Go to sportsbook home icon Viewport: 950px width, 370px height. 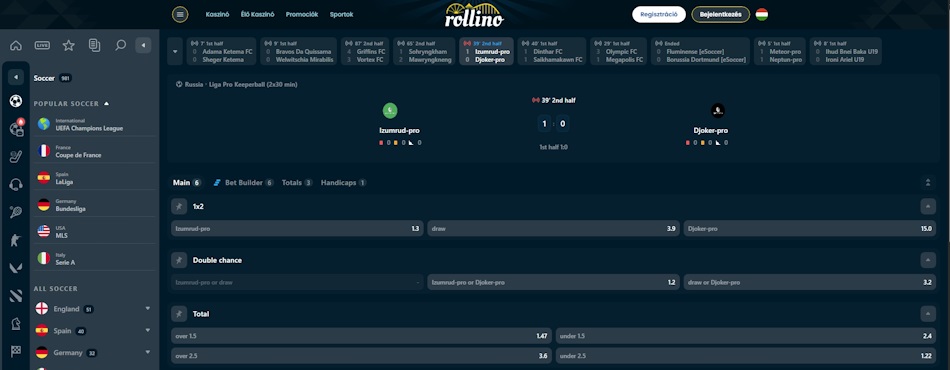click(x=16, y=45)
